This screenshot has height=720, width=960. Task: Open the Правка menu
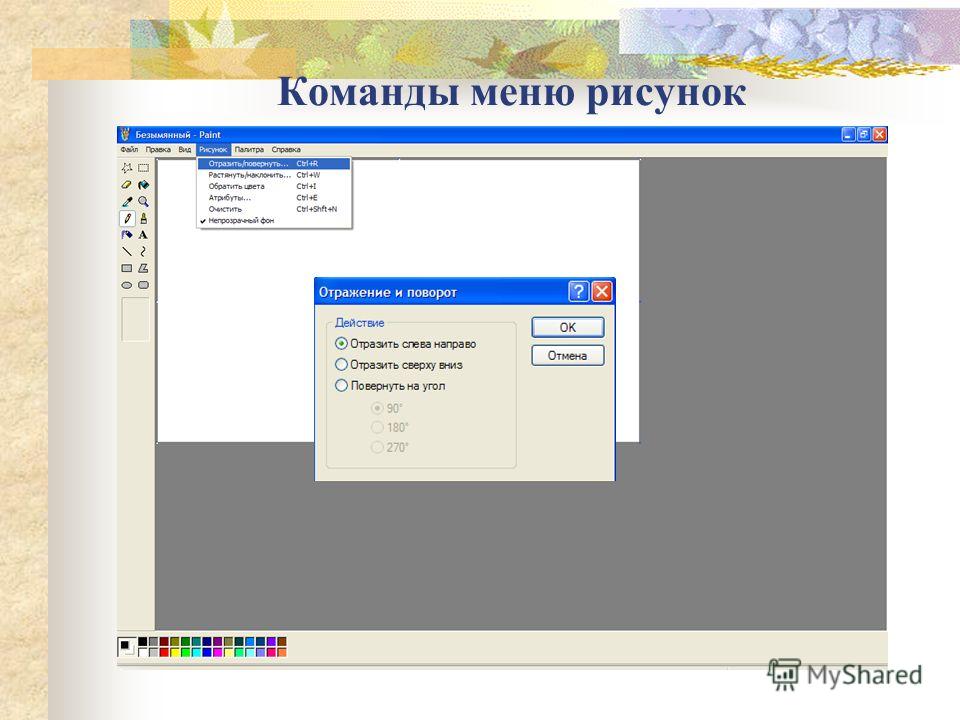(158, 149)
